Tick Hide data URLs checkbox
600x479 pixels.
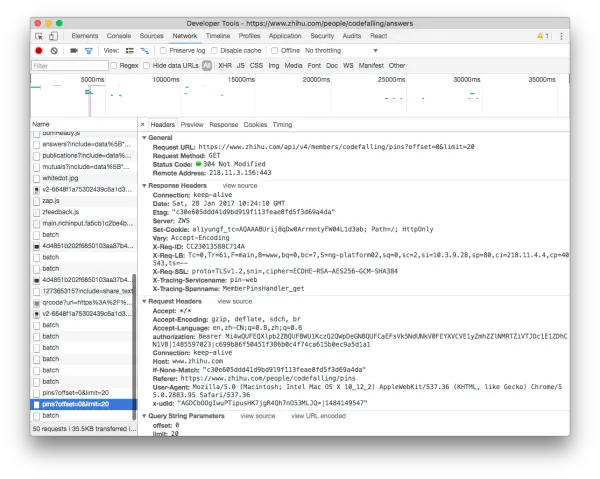147,65
